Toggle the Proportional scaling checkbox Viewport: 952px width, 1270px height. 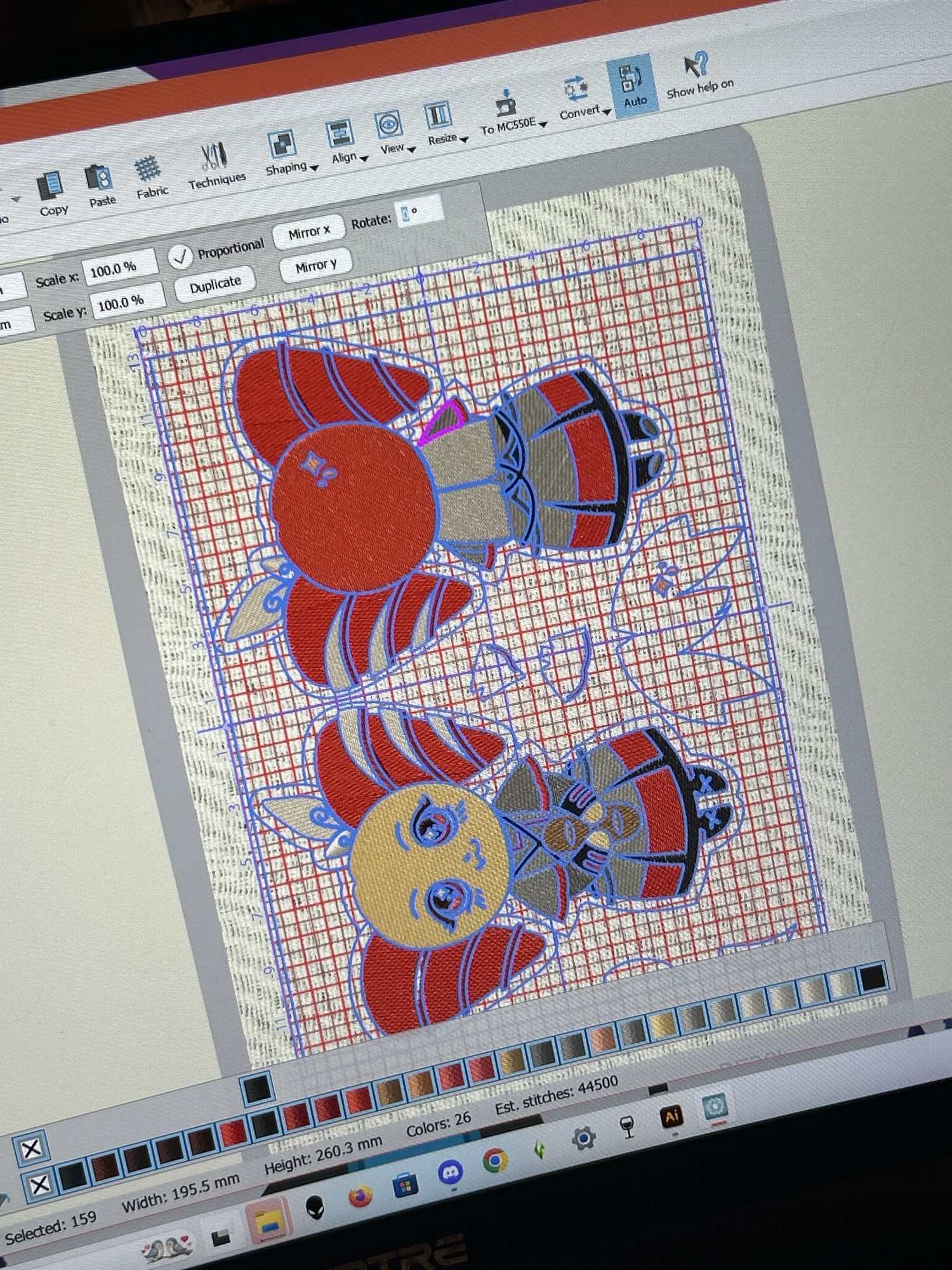click(x=181, y=257)
